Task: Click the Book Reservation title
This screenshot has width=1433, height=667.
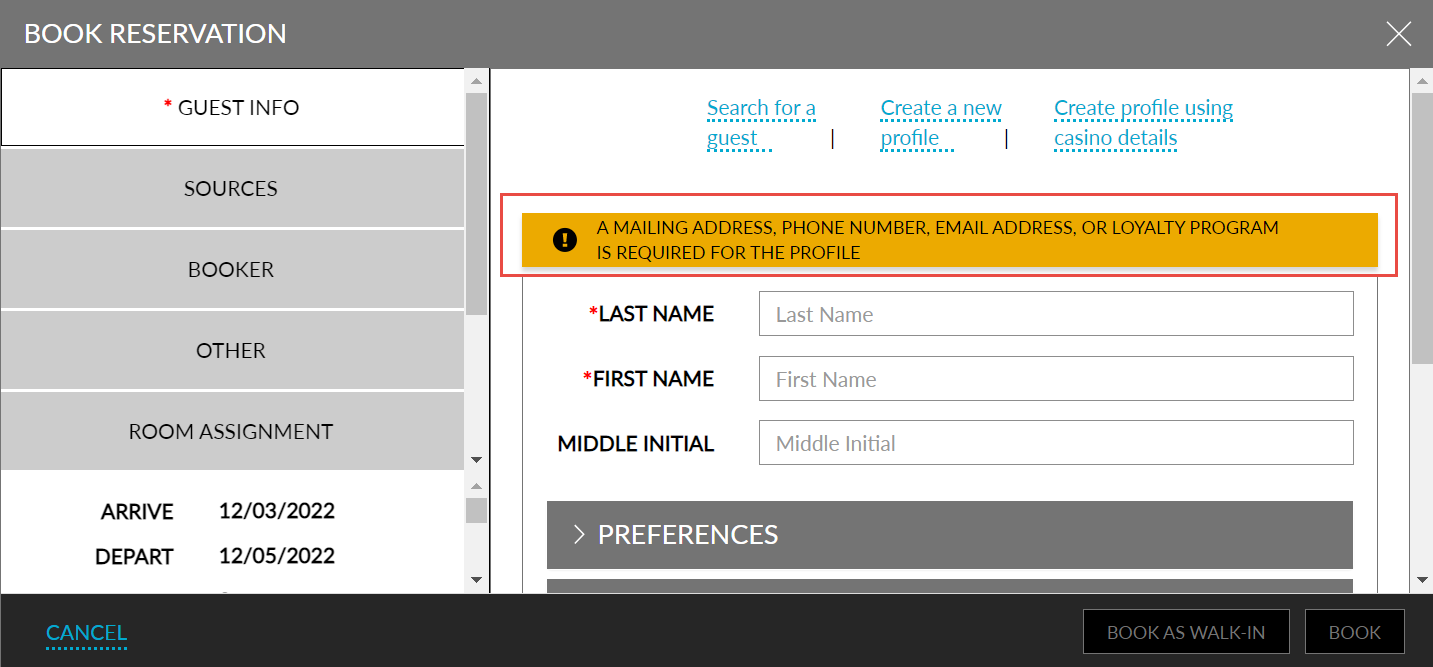Action: pos(155,34)
